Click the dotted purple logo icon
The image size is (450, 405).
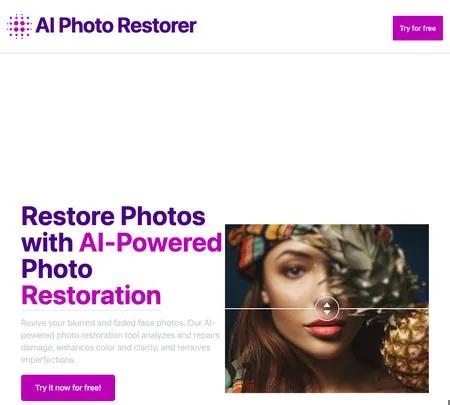pos(19,26)
